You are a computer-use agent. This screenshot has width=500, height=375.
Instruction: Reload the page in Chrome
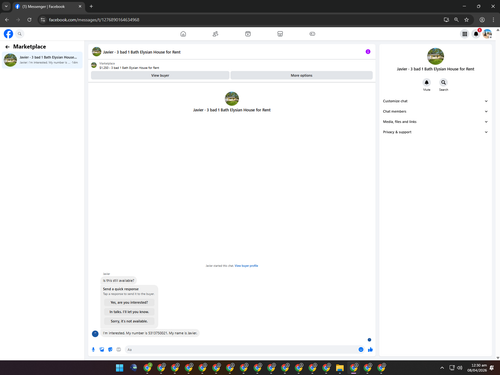tap(29, 20)
